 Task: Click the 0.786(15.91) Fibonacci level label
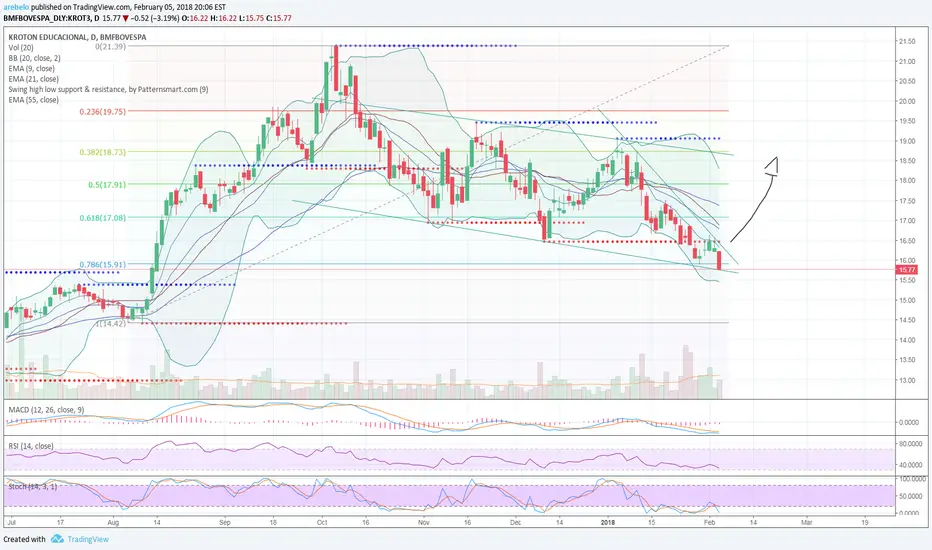pos(102,265)
